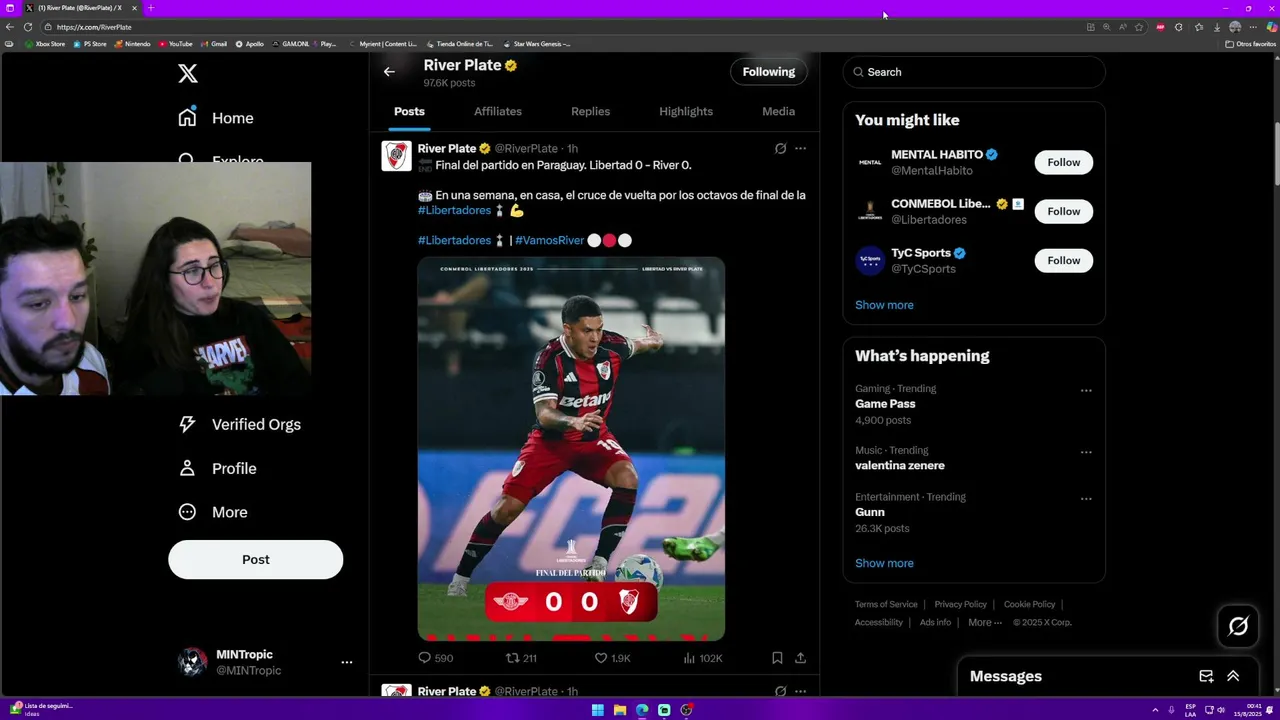Screen dimensions: 1280x720
Task: Share the Libertad vs River post
Action: 800,658
